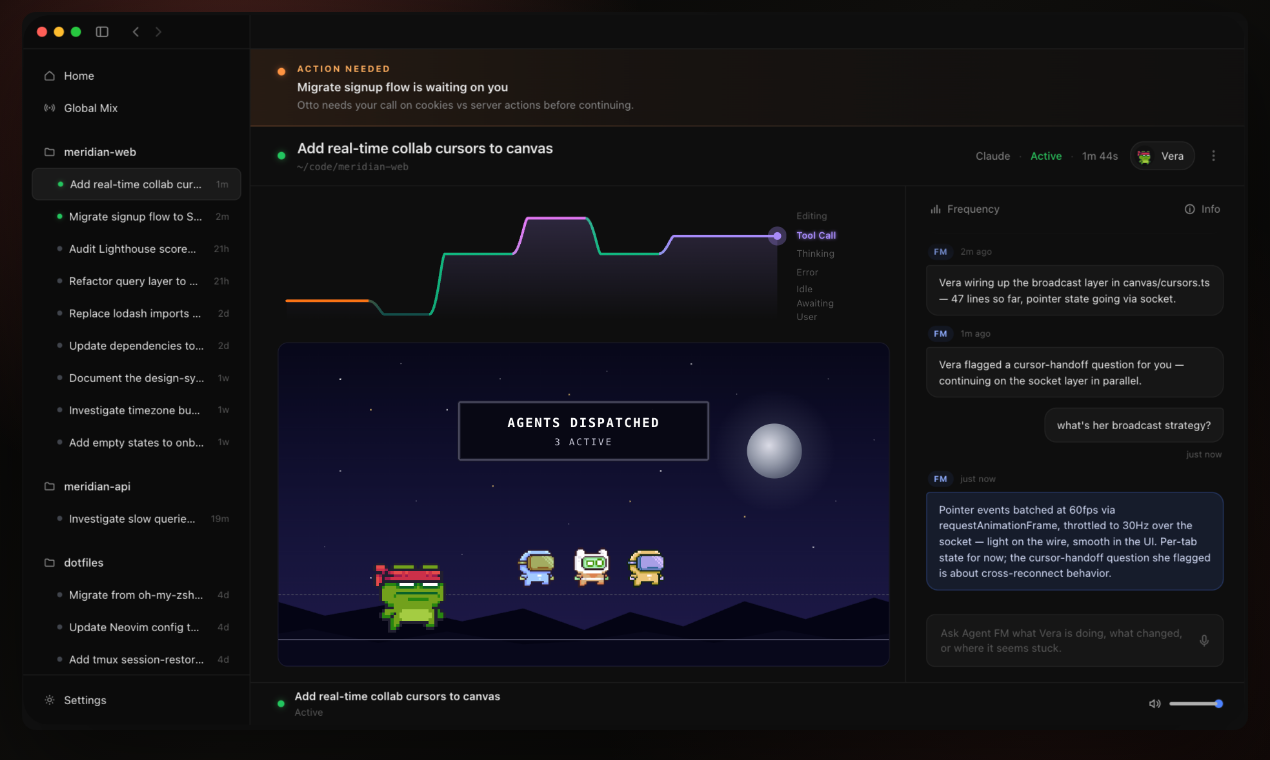This screenshot has height=760, width=1270.
Task: Click the Active status label in header
Action: [1046, 156]
